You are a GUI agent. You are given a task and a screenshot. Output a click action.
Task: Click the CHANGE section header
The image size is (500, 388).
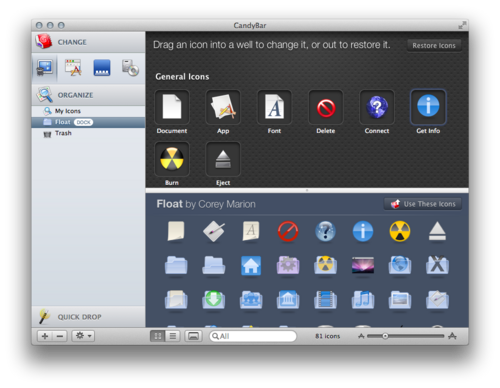coord(88,42)
